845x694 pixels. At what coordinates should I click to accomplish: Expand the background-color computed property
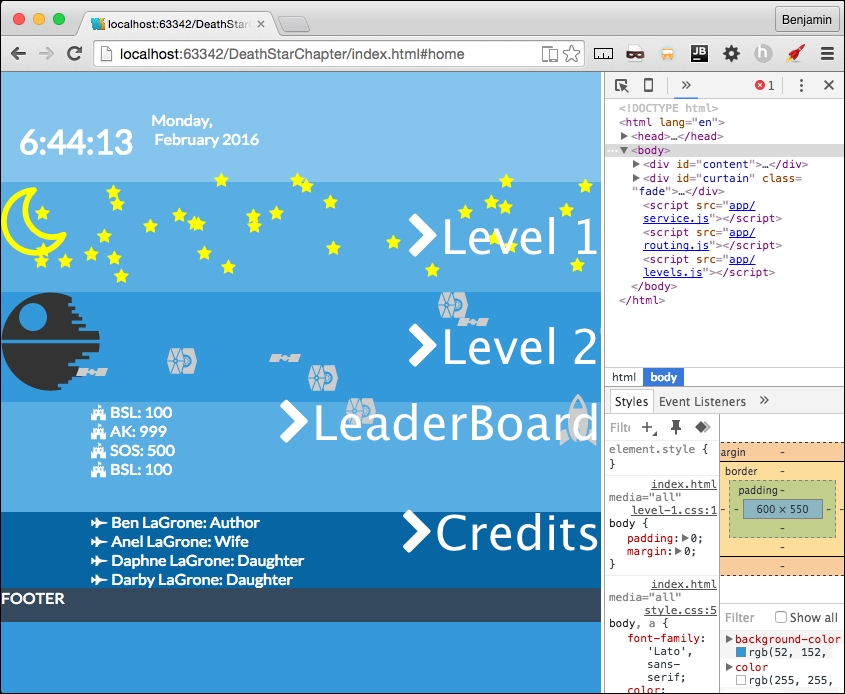point(728,638)
